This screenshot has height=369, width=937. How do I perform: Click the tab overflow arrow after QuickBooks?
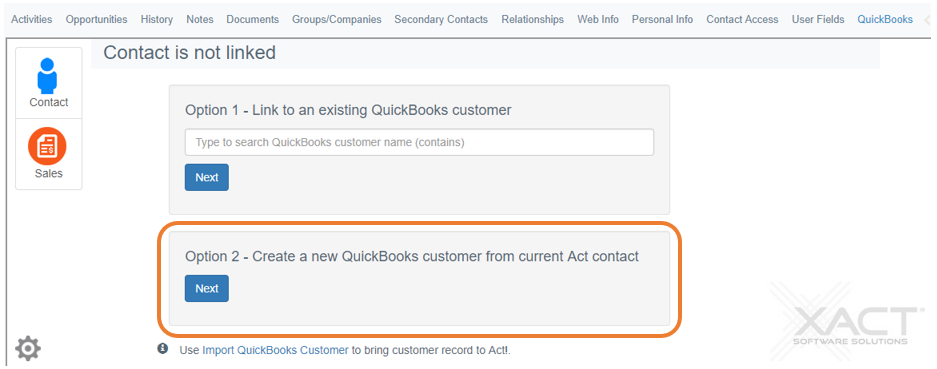[x=927, y=20]
